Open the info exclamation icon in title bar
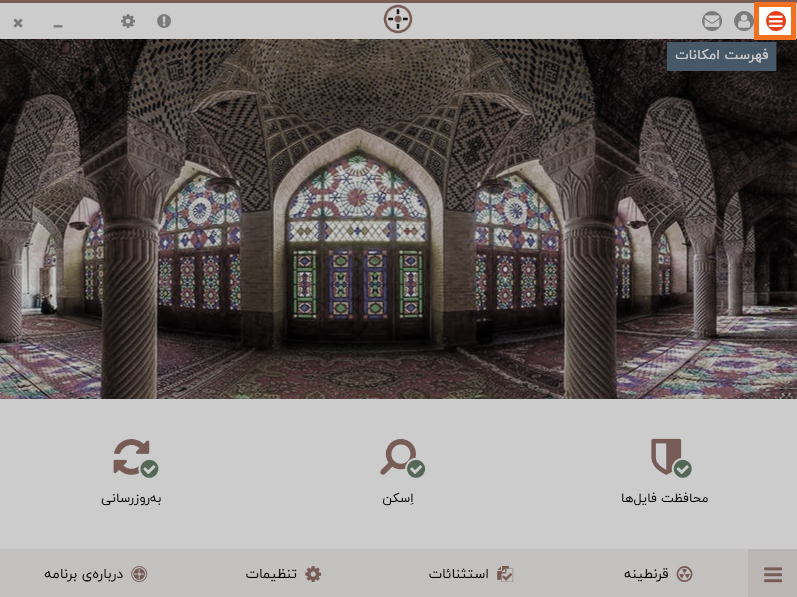 (x=164, y=21)
